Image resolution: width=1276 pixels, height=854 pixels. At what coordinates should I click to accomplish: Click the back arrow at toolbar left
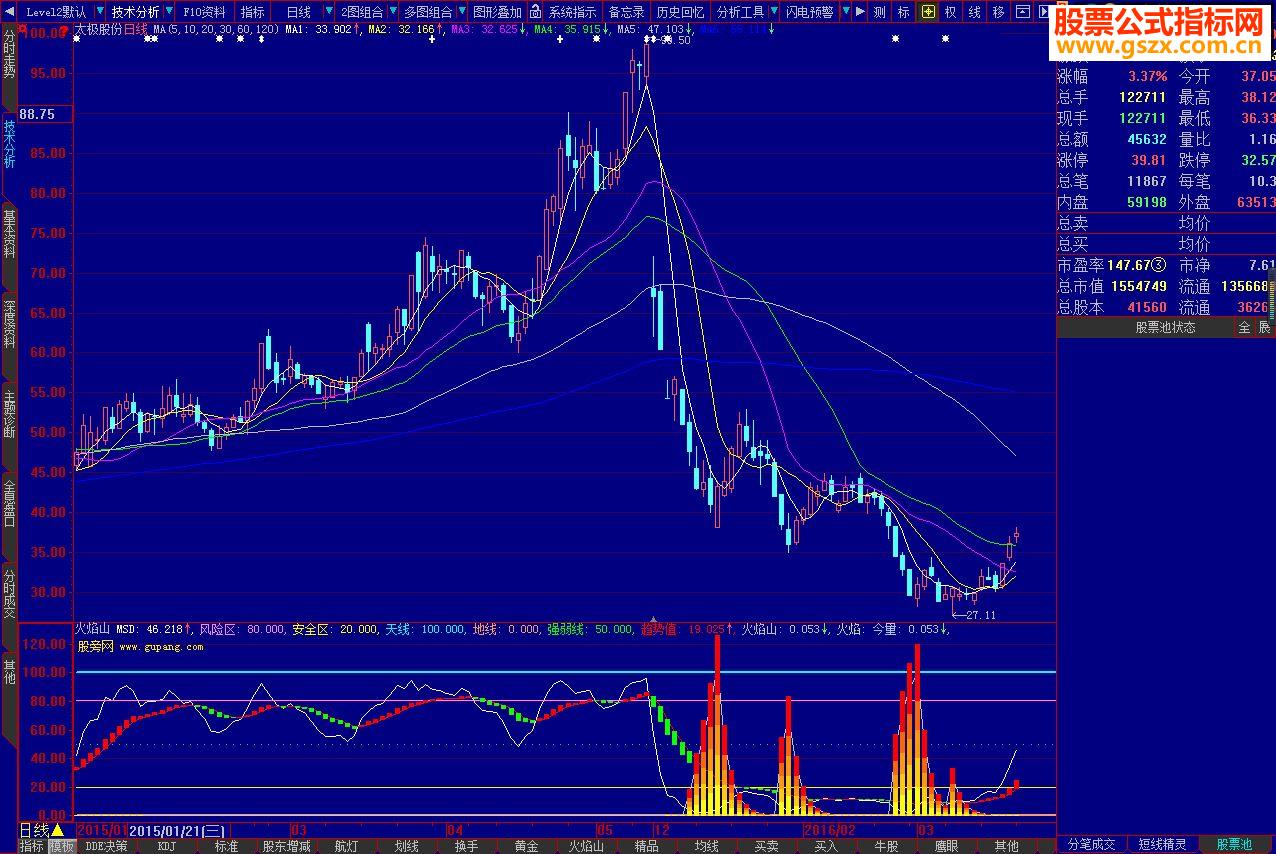8,12
